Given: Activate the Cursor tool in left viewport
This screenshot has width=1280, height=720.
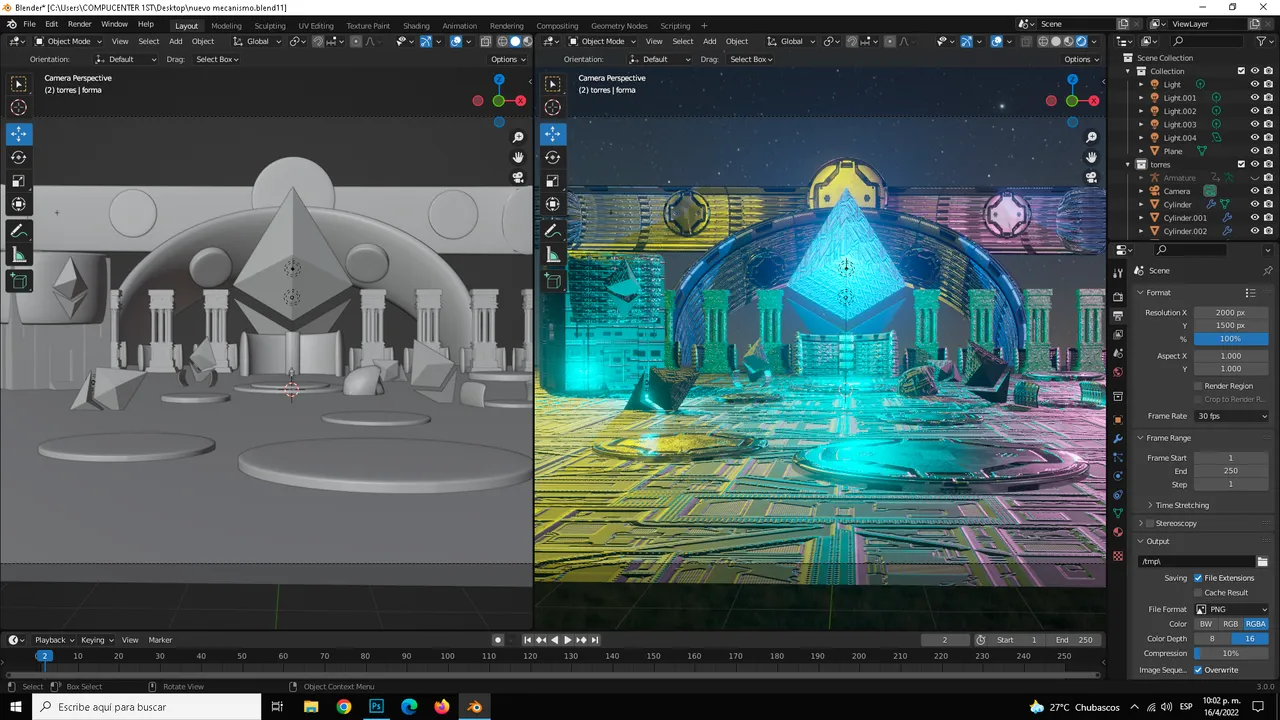Looking at the screenshot, I should pos(19,107).
